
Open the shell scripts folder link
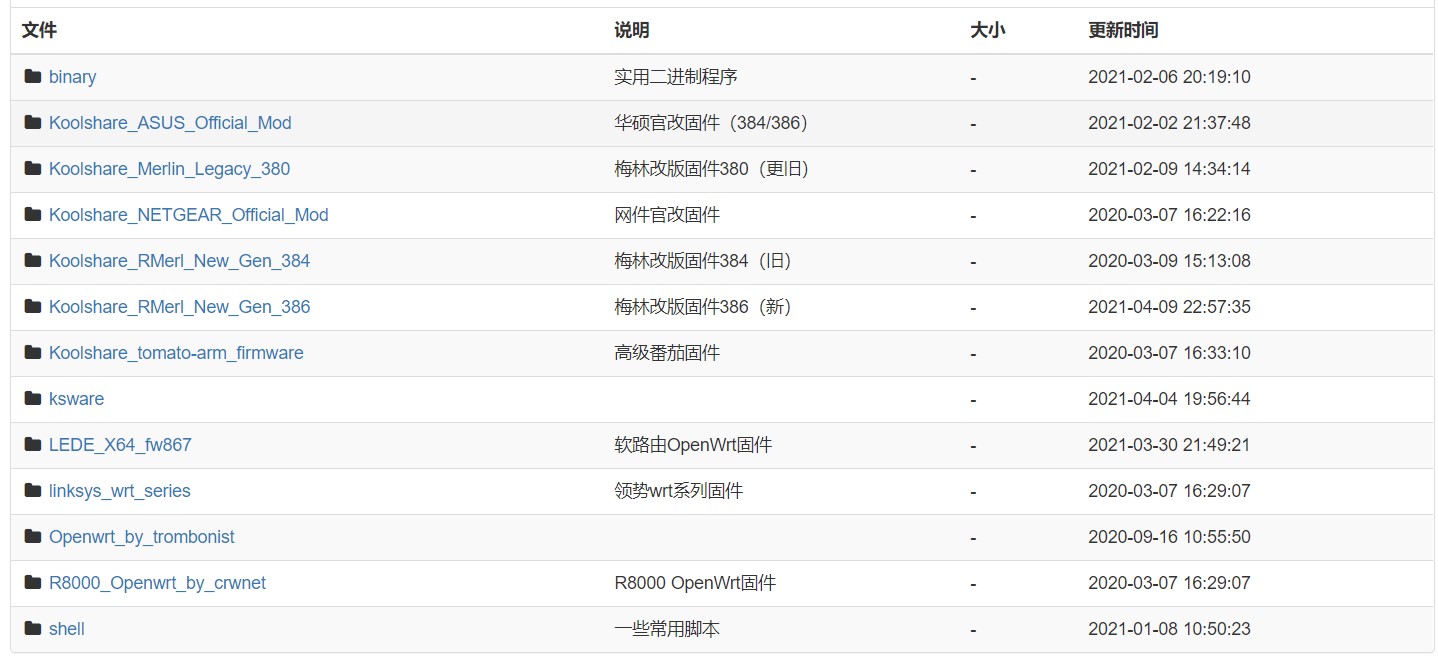[67, 629]
